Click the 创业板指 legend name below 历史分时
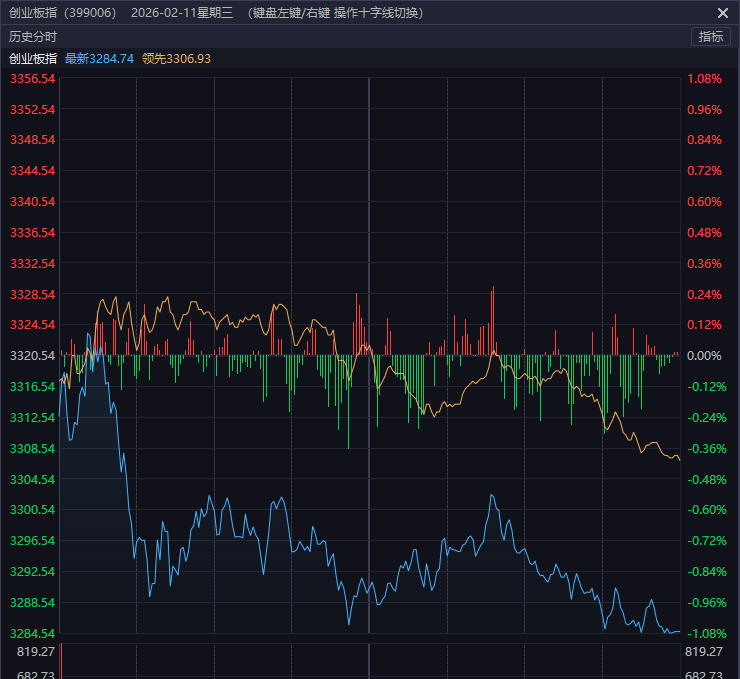The image size is (740, 679). pyautogui.click(x=33, y=59)
